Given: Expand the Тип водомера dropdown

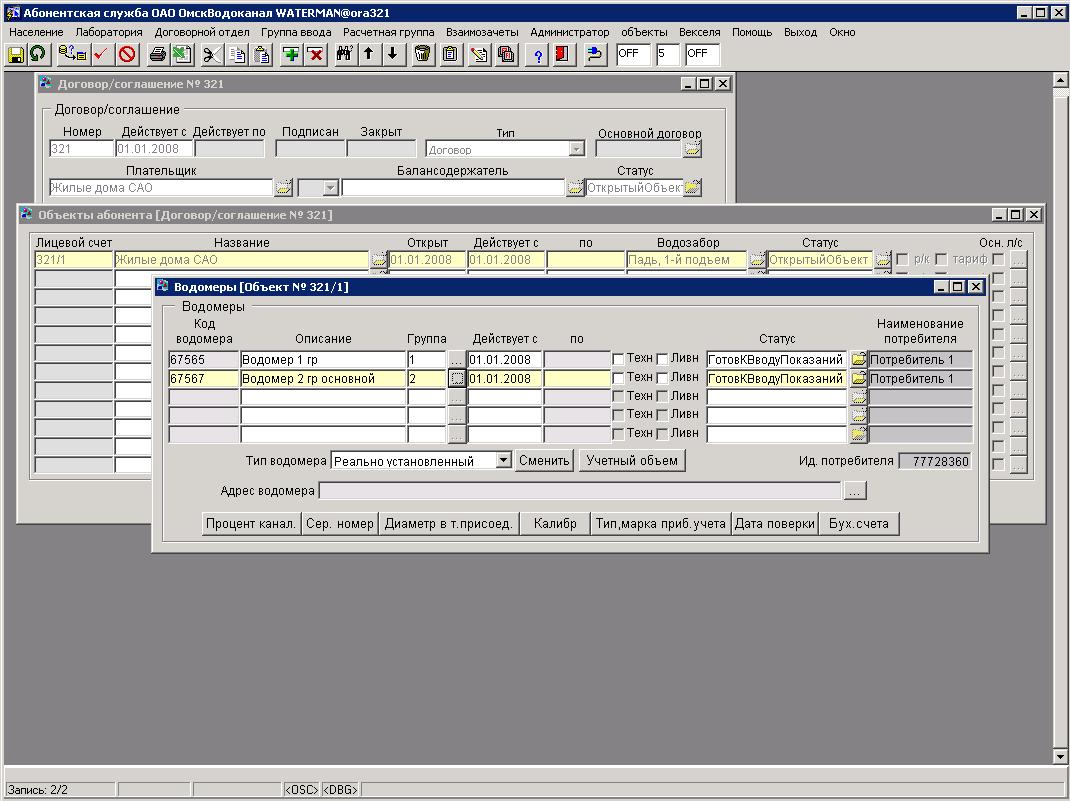Looking at the screenshot, I should click(503, 461).
